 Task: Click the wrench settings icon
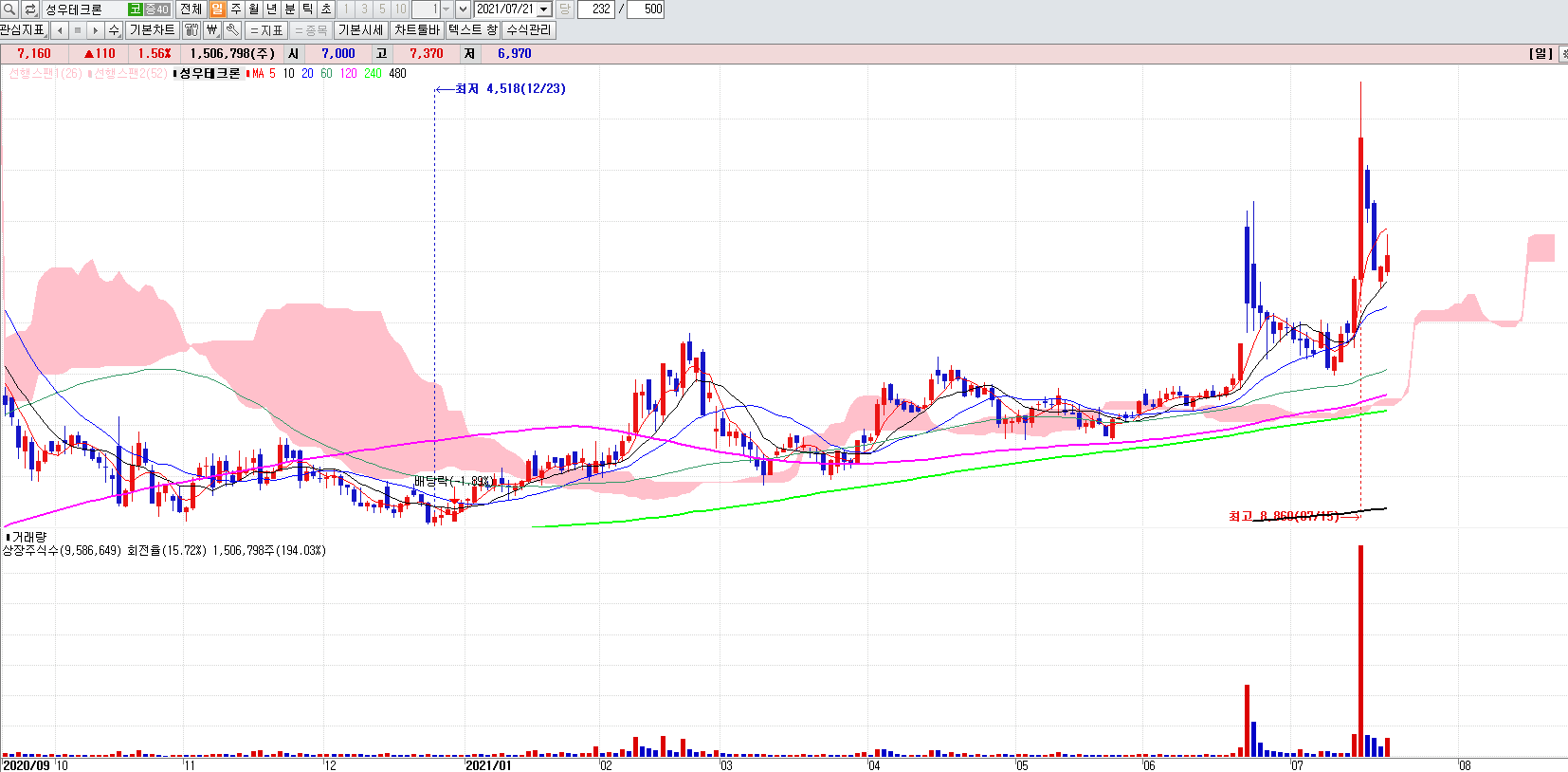[x=232, y=30]
